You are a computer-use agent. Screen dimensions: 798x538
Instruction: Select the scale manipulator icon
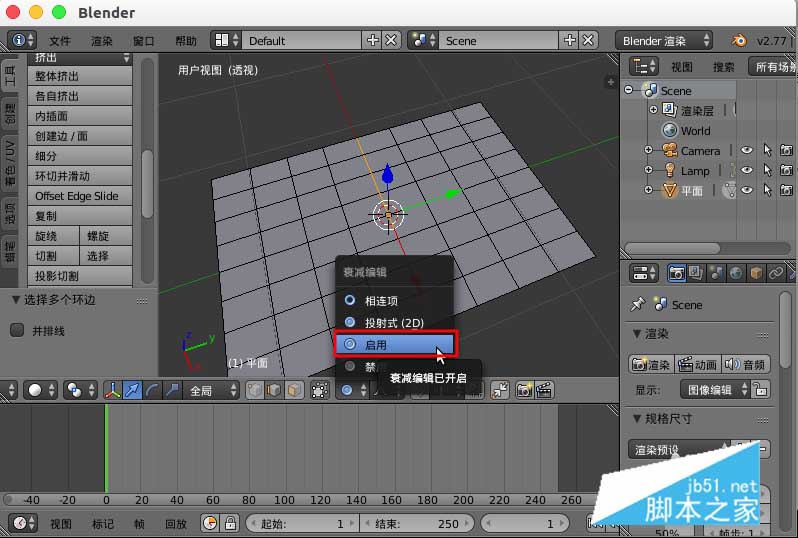(x=172, y=390)
